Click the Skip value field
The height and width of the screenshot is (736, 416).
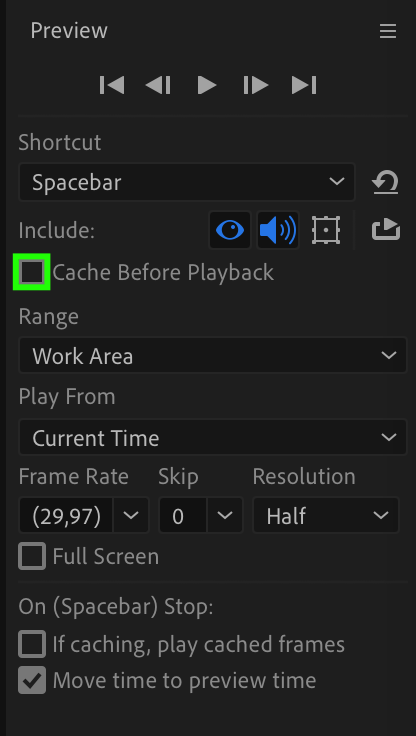coord(183,515)
